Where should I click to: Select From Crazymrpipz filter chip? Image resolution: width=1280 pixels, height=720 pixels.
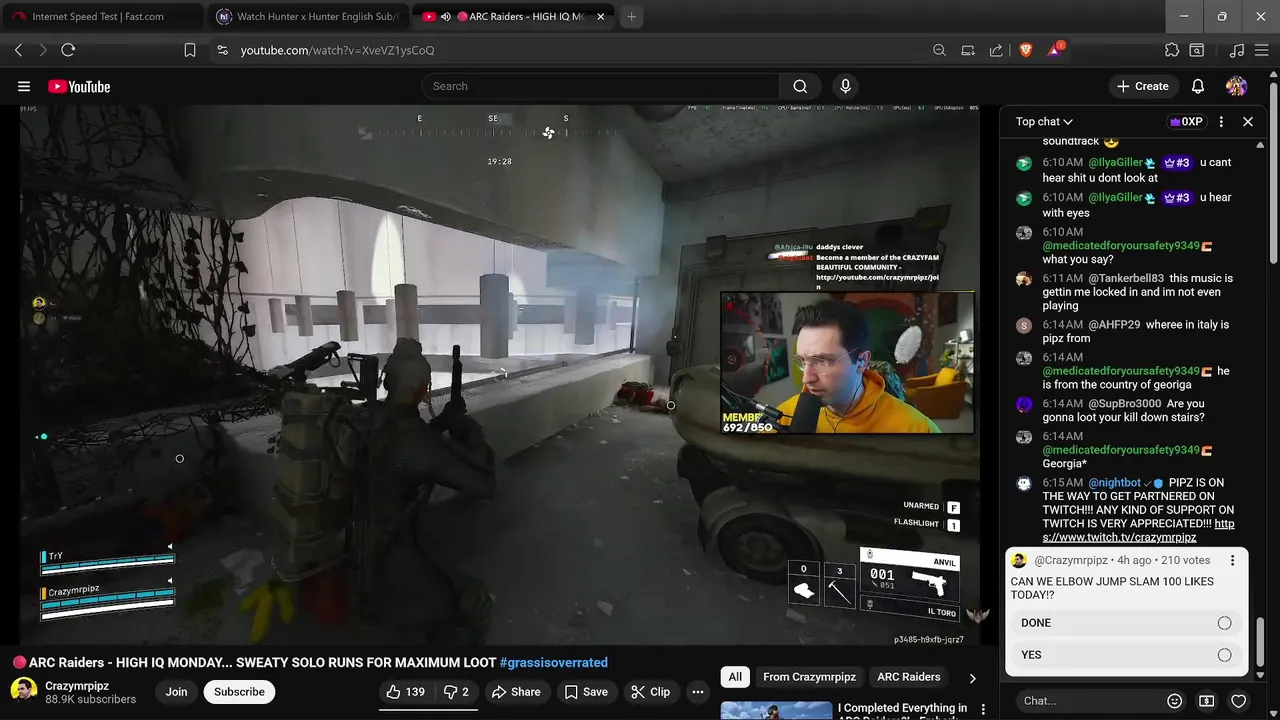click(x=809, y=677)
